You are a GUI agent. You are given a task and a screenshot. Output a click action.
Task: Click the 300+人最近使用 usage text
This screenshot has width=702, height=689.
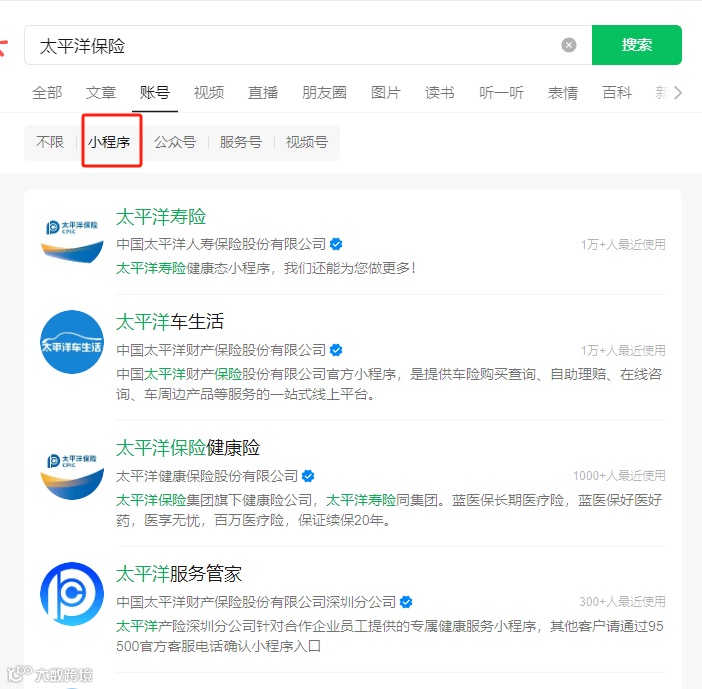(622, 602)
